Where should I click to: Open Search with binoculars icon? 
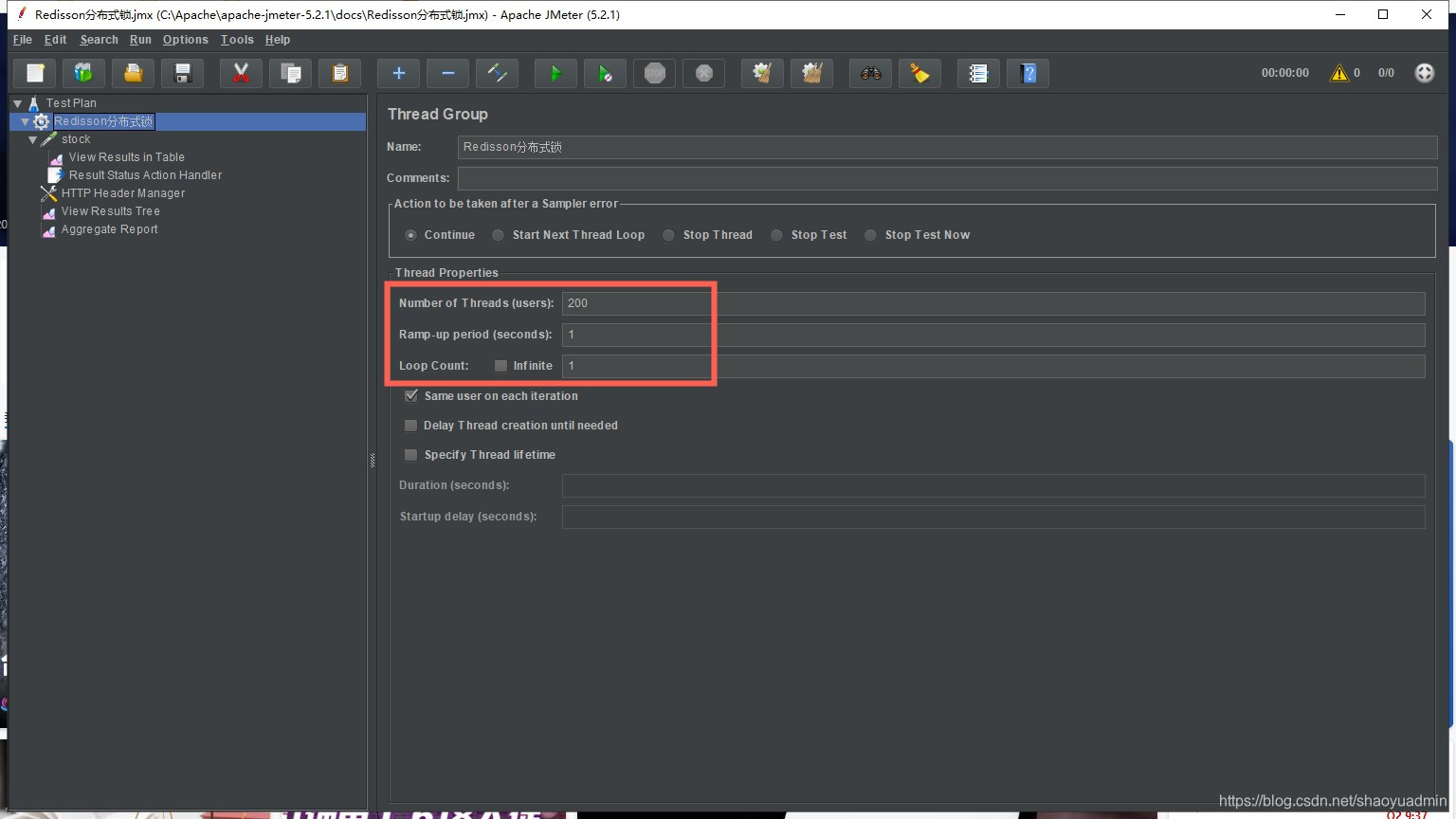[870, 73]
